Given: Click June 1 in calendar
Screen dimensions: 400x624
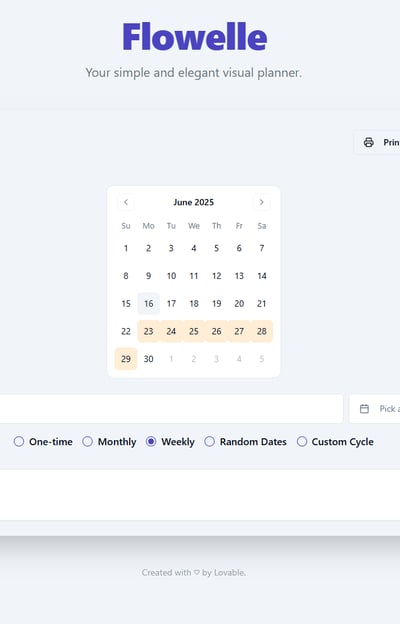Looking at the screenshot, I should 126,248.
